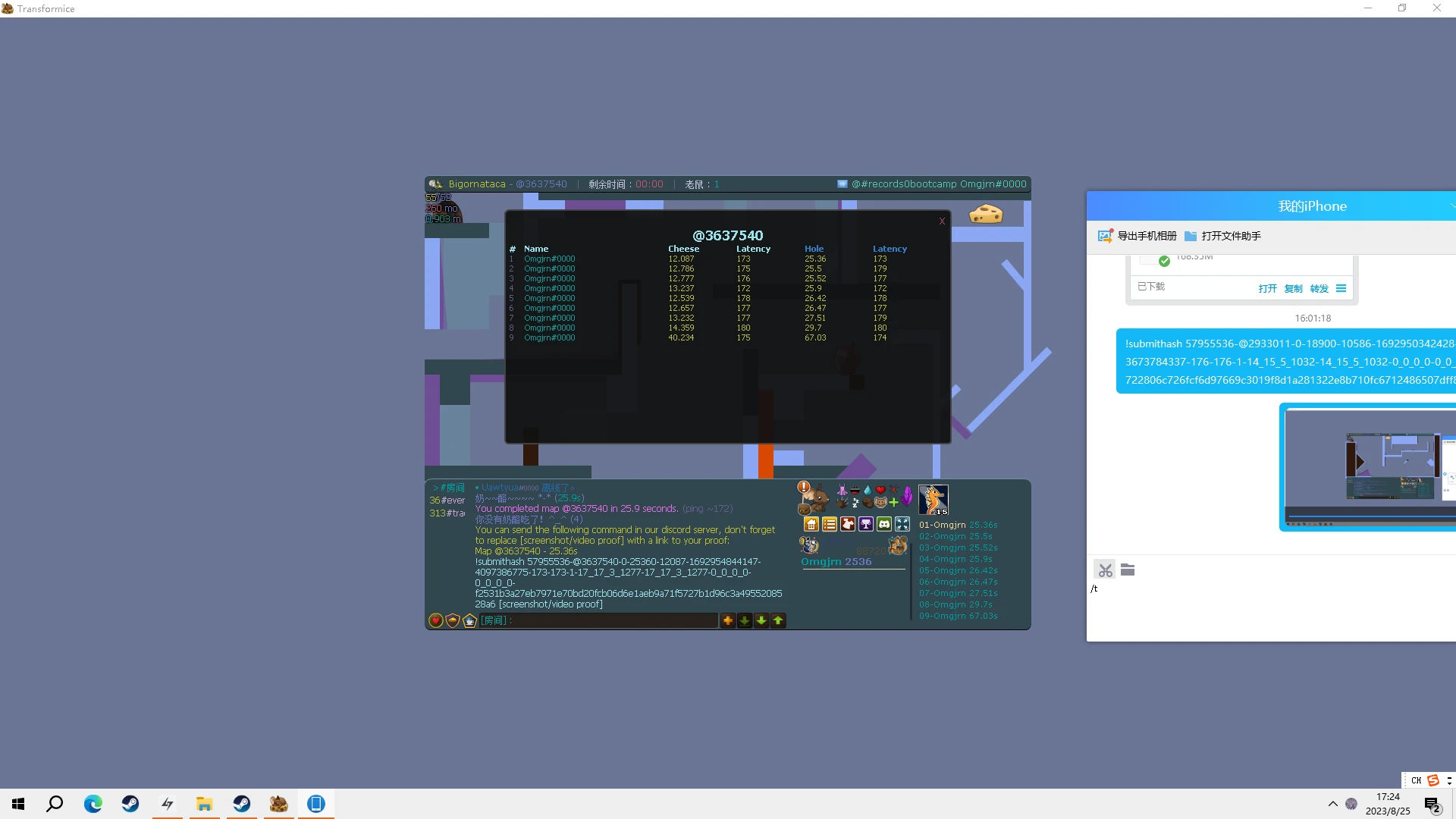Focus the iPhone chat message input area

point(1272,610)
